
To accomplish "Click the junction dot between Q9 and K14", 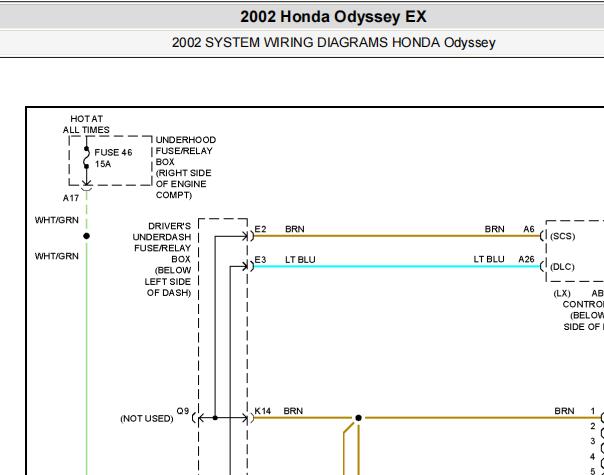I will pyautogui.click(x=215, y=418).
